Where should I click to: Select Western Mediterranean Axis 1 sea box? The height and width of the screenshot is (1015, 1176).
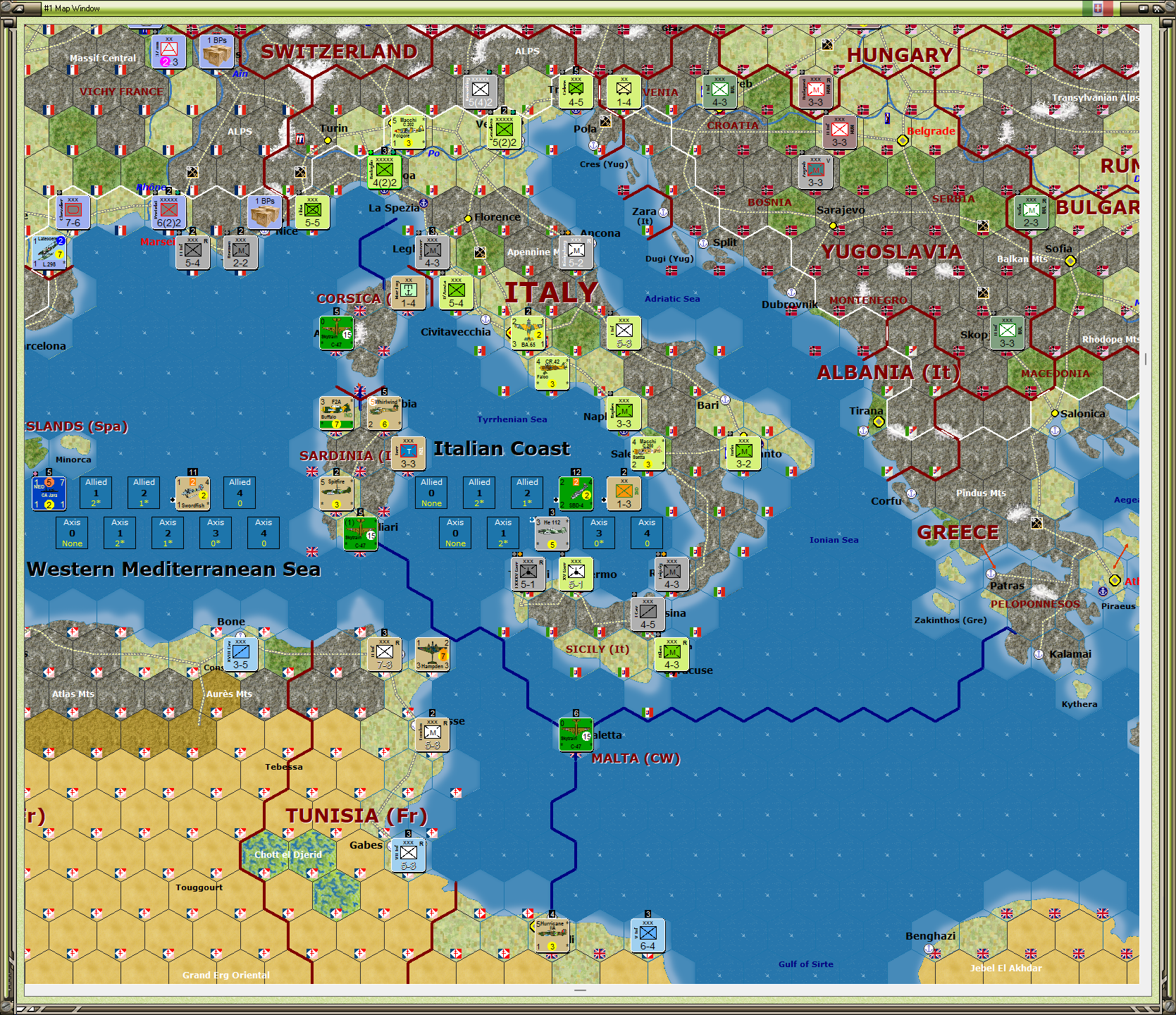pos(120,533)
